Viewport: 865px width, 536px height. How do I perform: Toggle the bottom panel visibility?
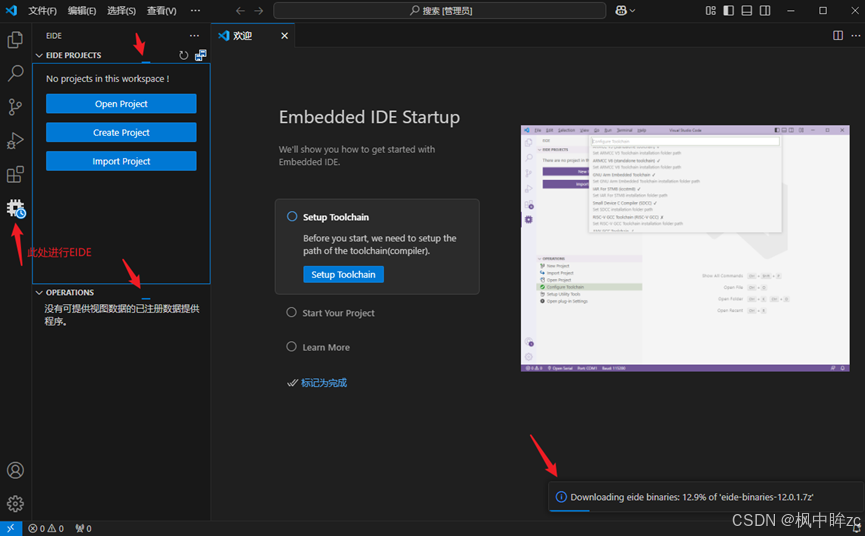tap(747, 10)
